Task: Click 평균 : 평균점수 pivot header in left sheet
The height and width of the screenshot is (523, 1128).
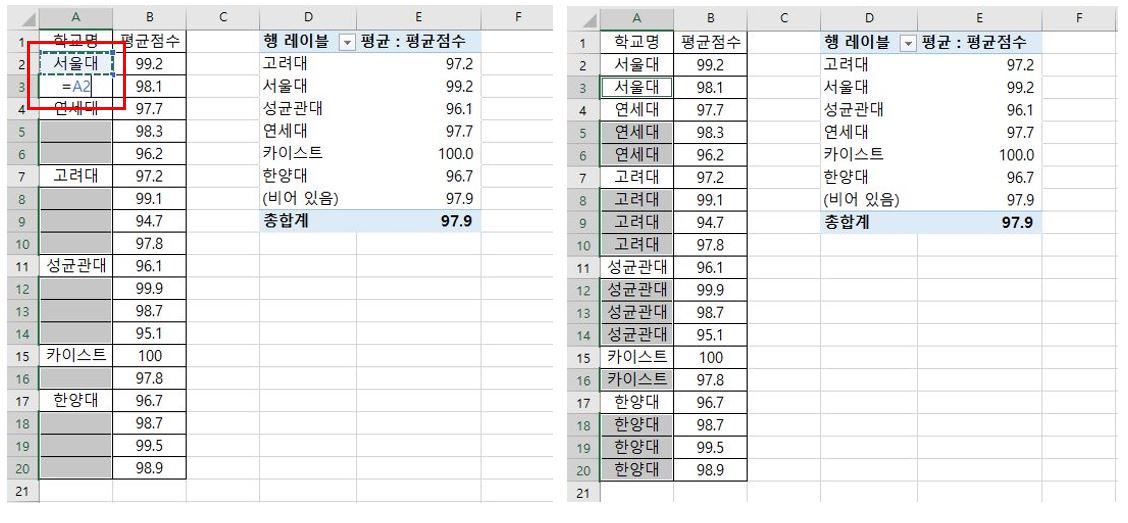Action: (413, 42)
